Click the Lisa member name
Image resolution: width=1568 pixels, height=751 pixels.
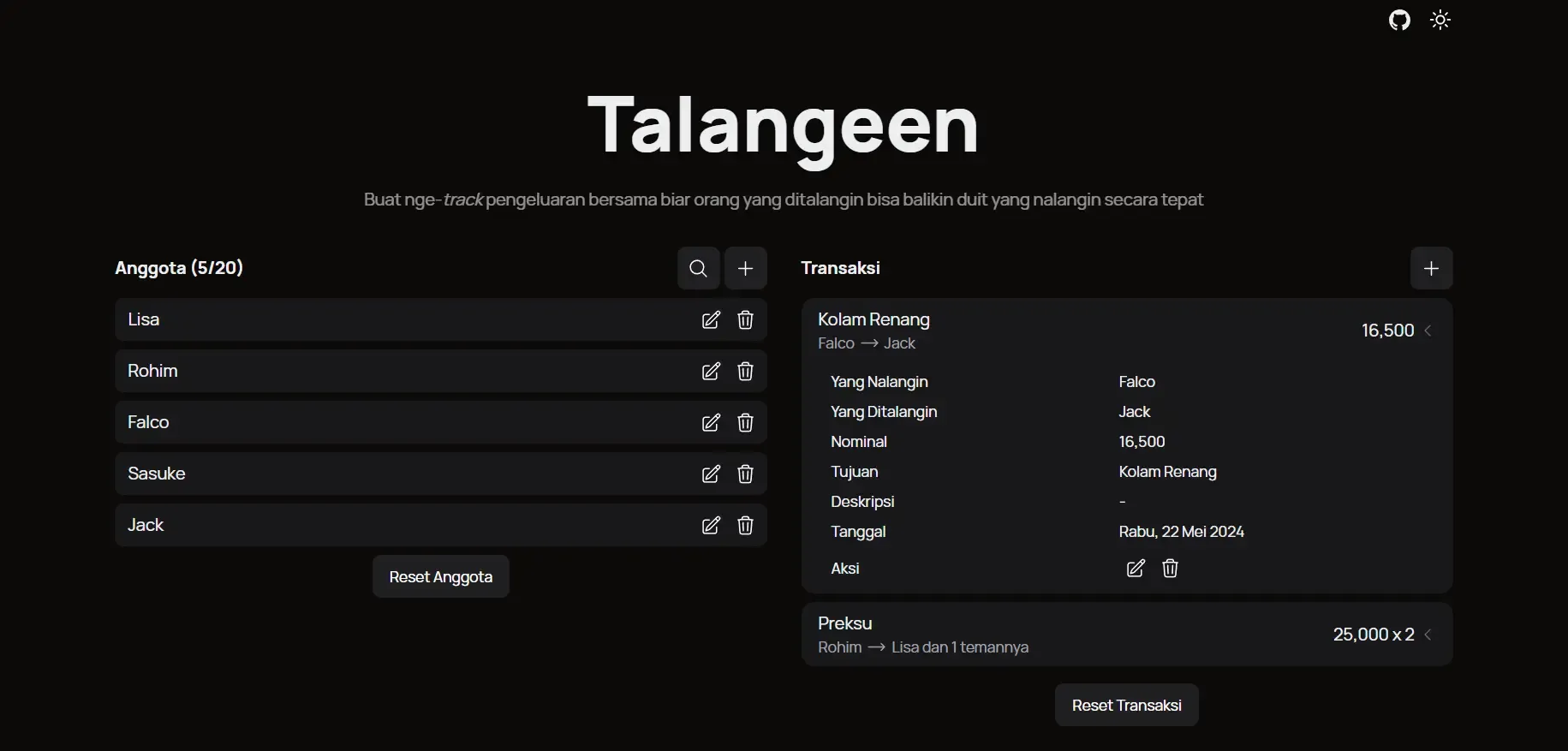click(x=144, y=319)
